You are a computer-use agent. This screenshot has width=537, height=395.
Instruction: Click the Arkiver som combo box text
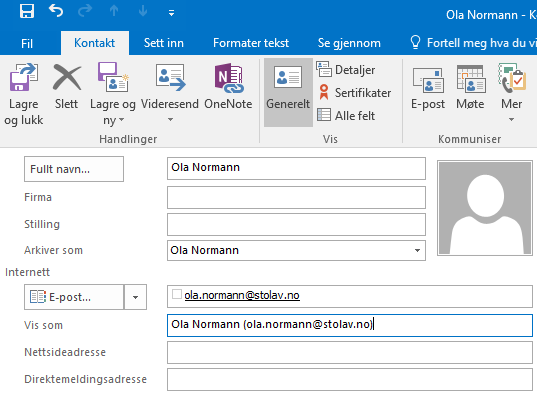(x=204, y=250)
